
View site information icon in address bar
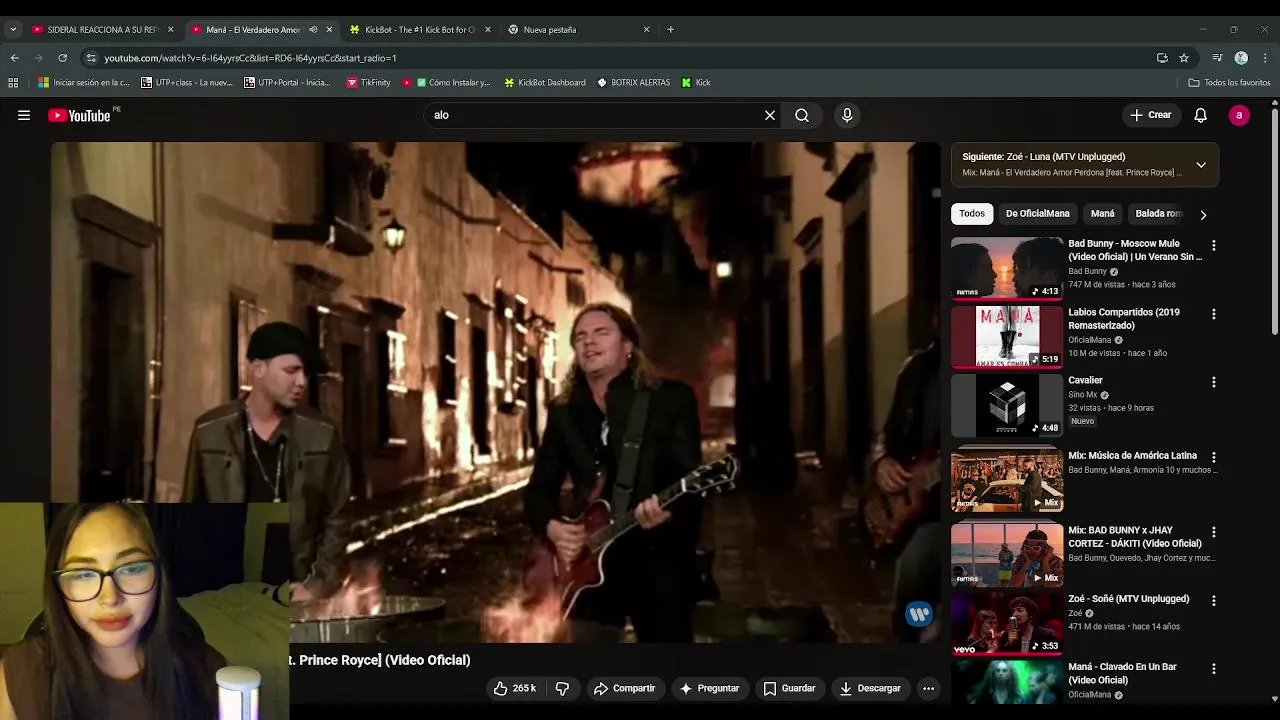pyautogui.click(x=91, y=58)
